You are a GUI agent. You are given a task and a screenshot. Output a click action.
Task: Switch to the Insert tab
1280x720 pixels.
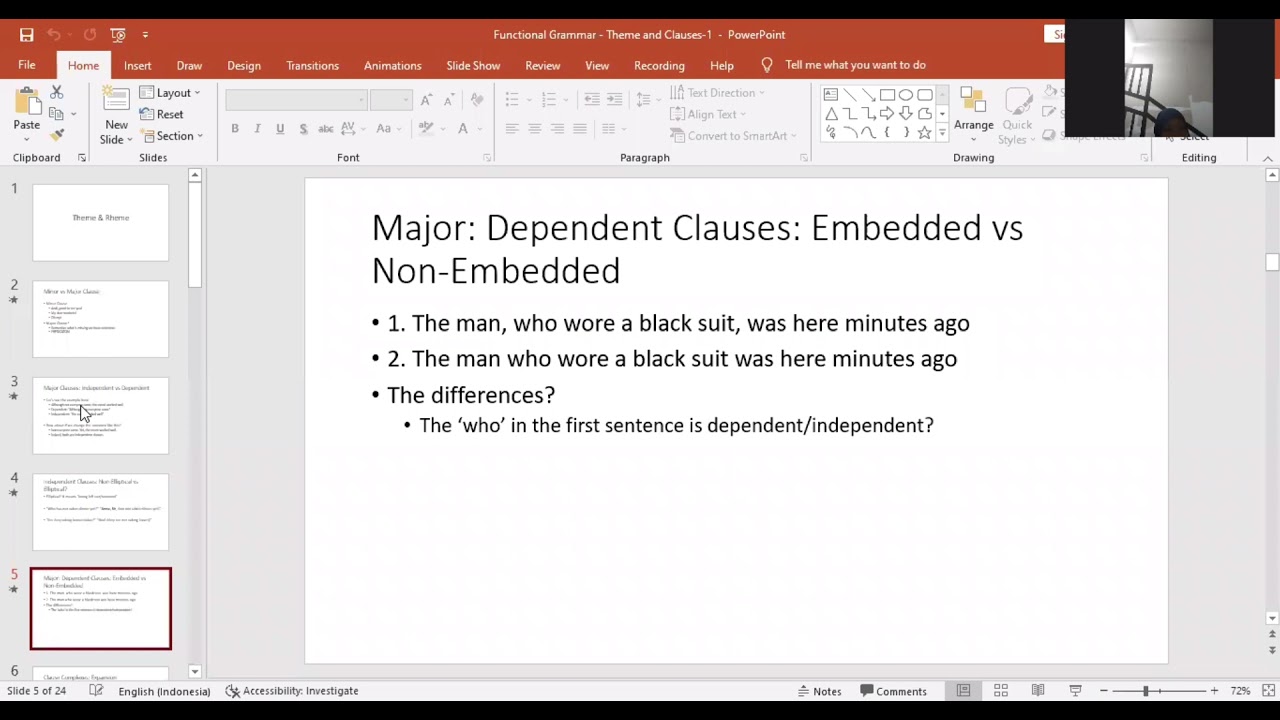(138, 65)
